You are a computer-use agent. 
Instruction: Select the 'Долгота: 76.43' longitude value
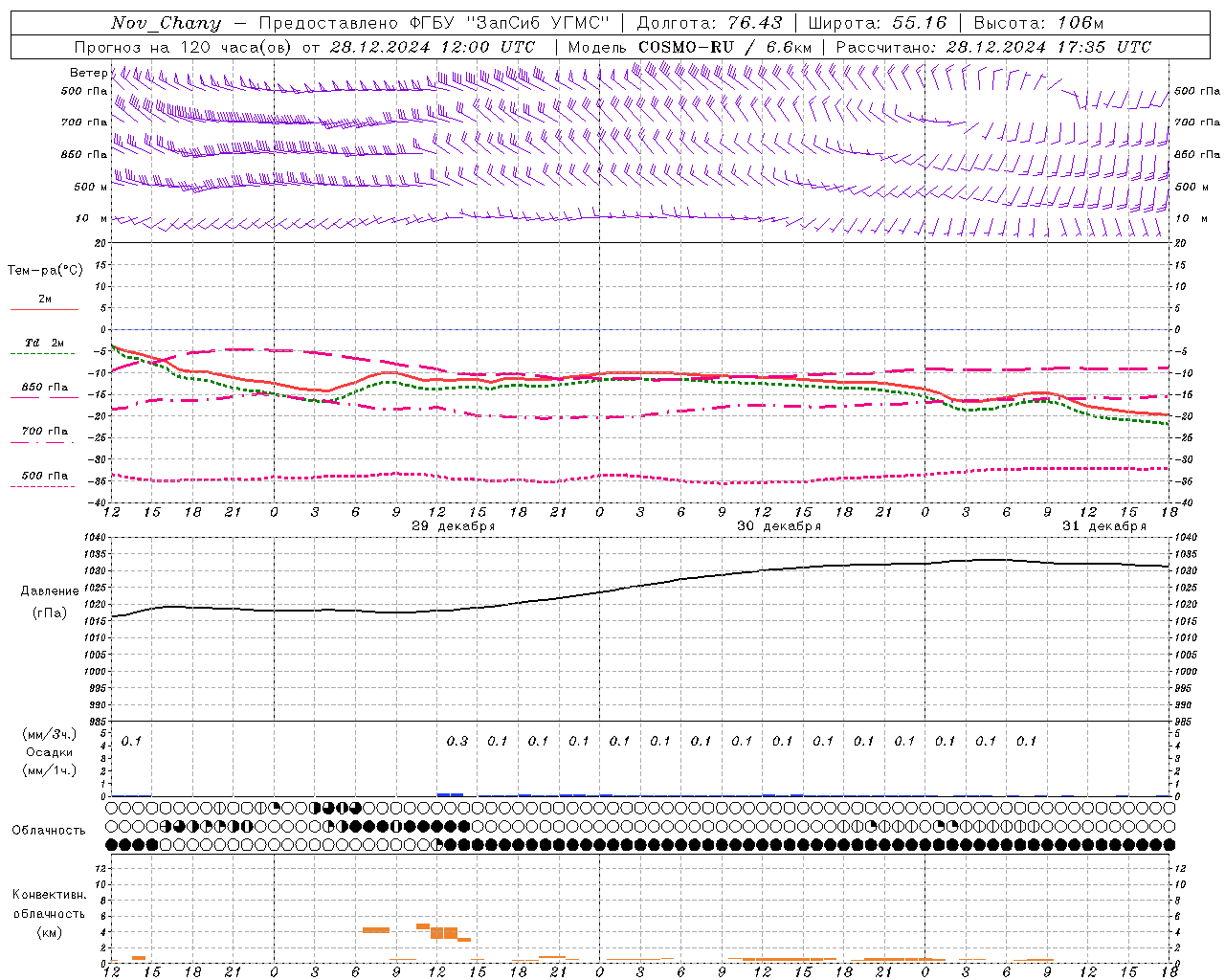709,23
